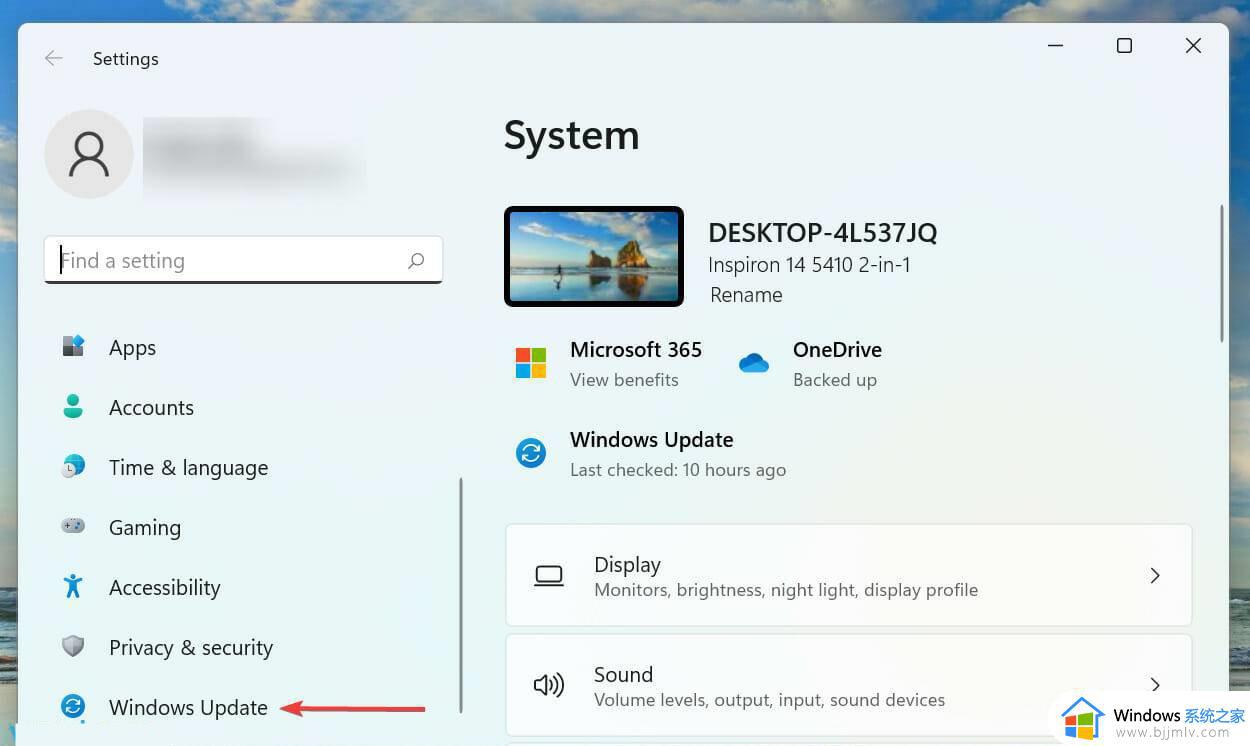Click the Sound speaker icon
This screenshot has height=746, width=1250.
549,685
